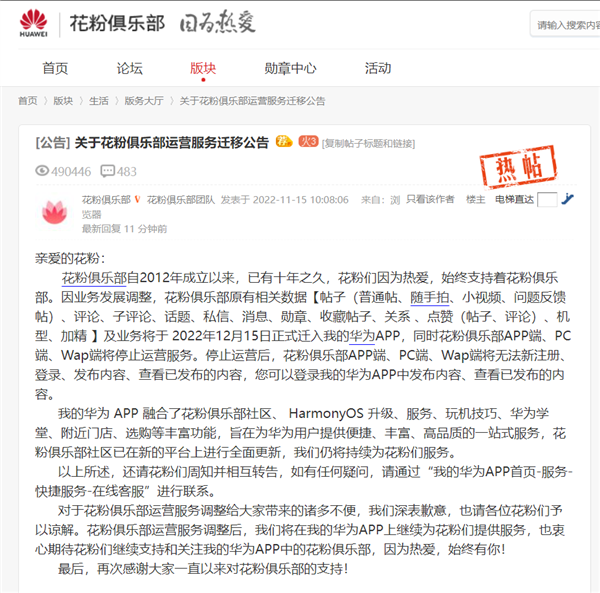Go to the 活动 navigation tab

click(x=378, y=68)
